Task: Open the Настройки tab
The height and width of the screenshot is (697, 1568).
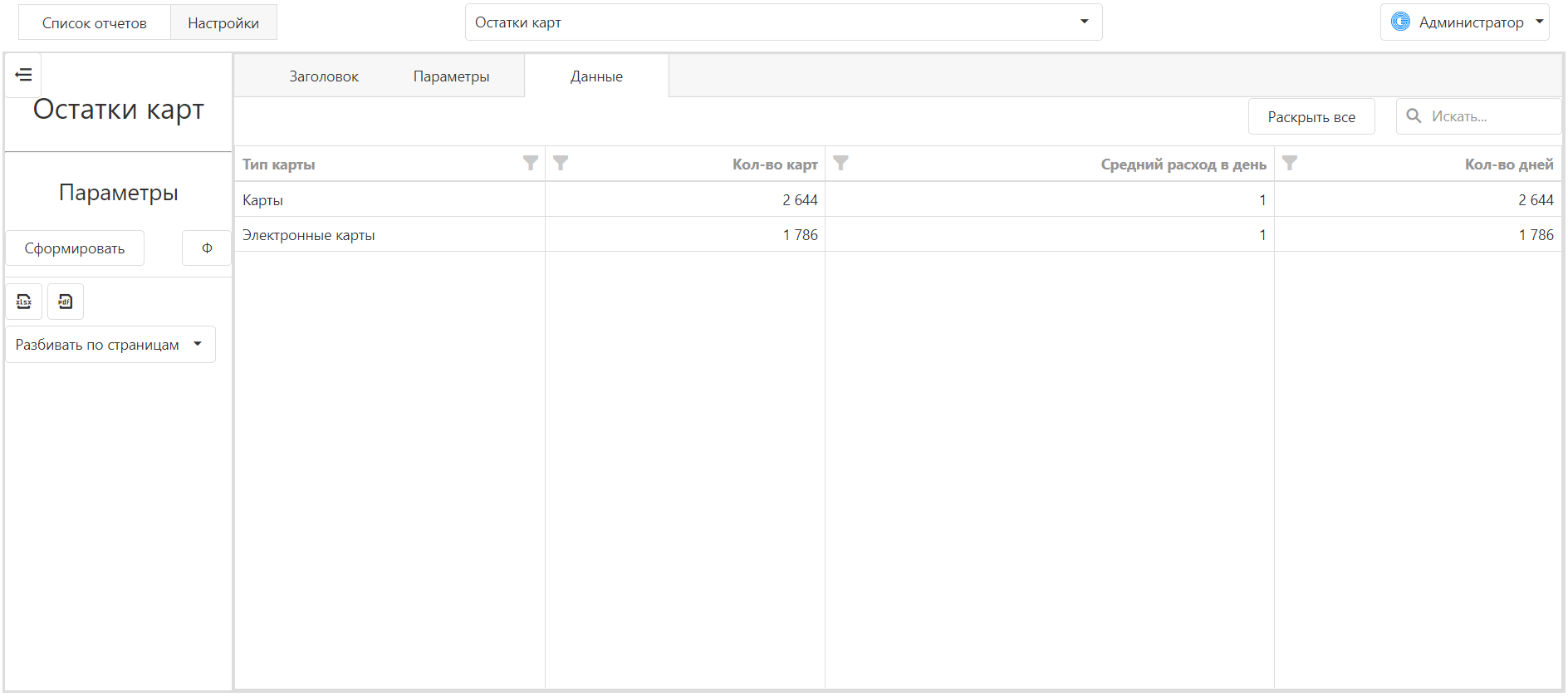Action: (223, 23)
